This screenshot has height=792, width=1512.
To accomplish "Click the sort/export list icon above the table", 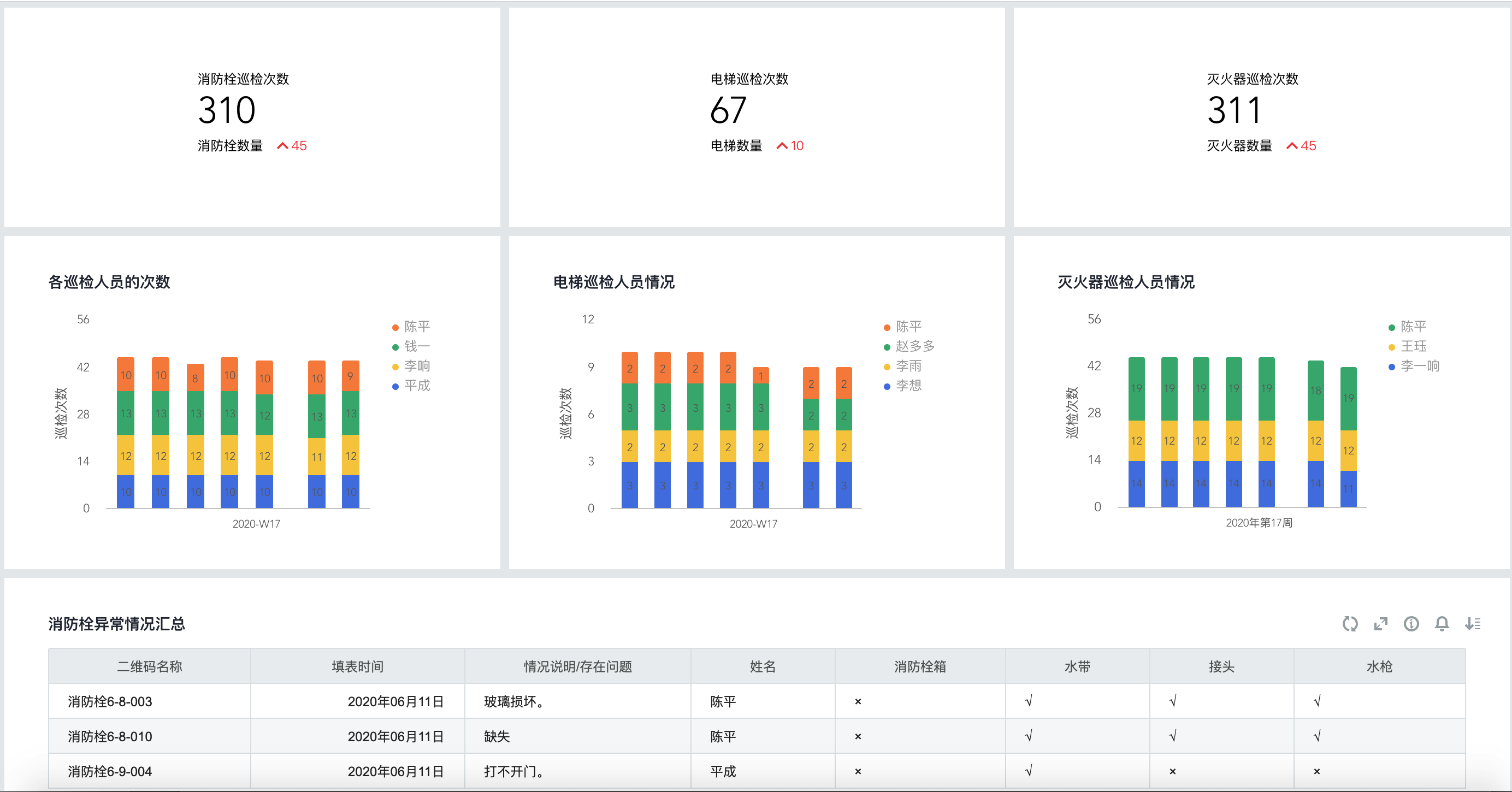I will coord(1473,624).
